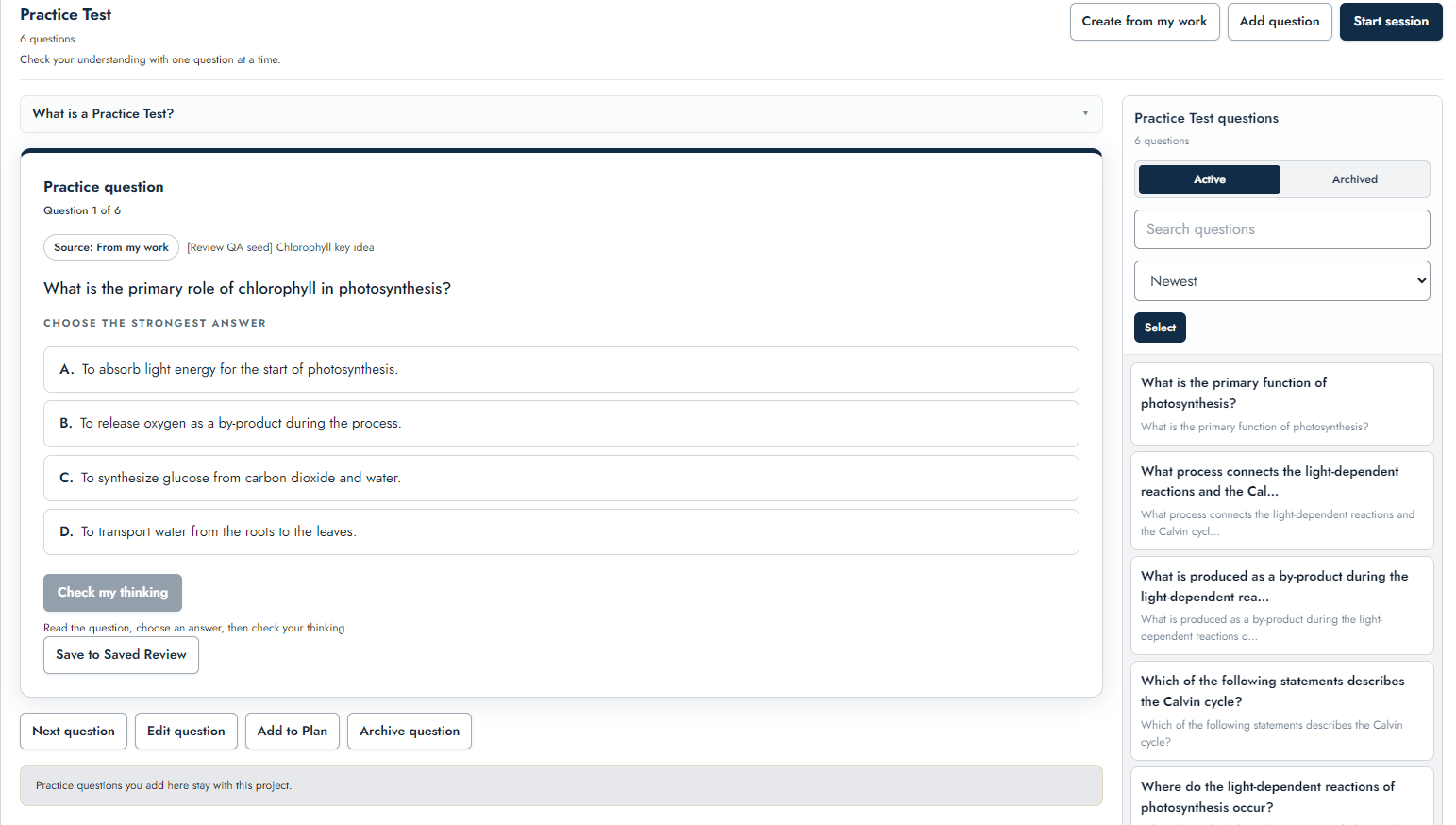1456x825 pixels.
Task: Open the Newest sort dropdown
Action: [1281, 281]
